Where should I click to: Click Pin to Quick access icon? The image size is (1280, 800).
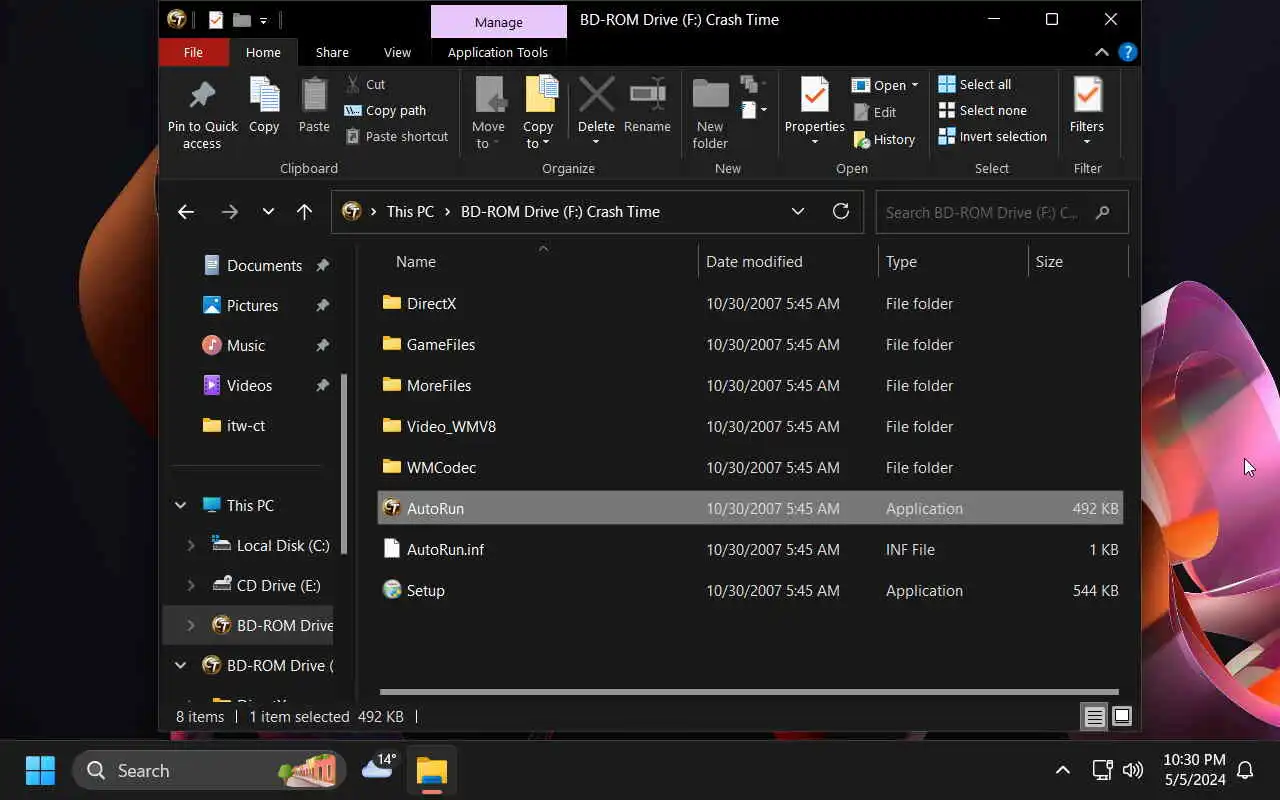[202, 95]
